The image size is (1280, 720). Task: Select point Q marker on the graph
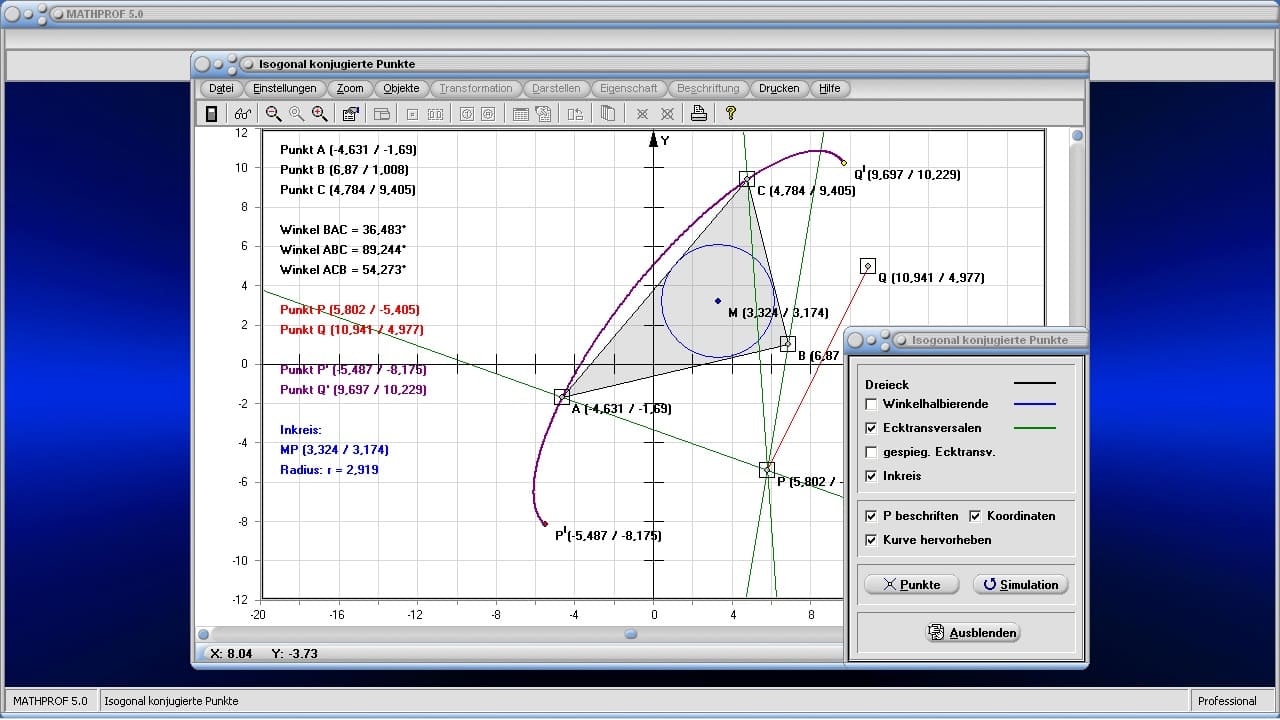(868, 266)
